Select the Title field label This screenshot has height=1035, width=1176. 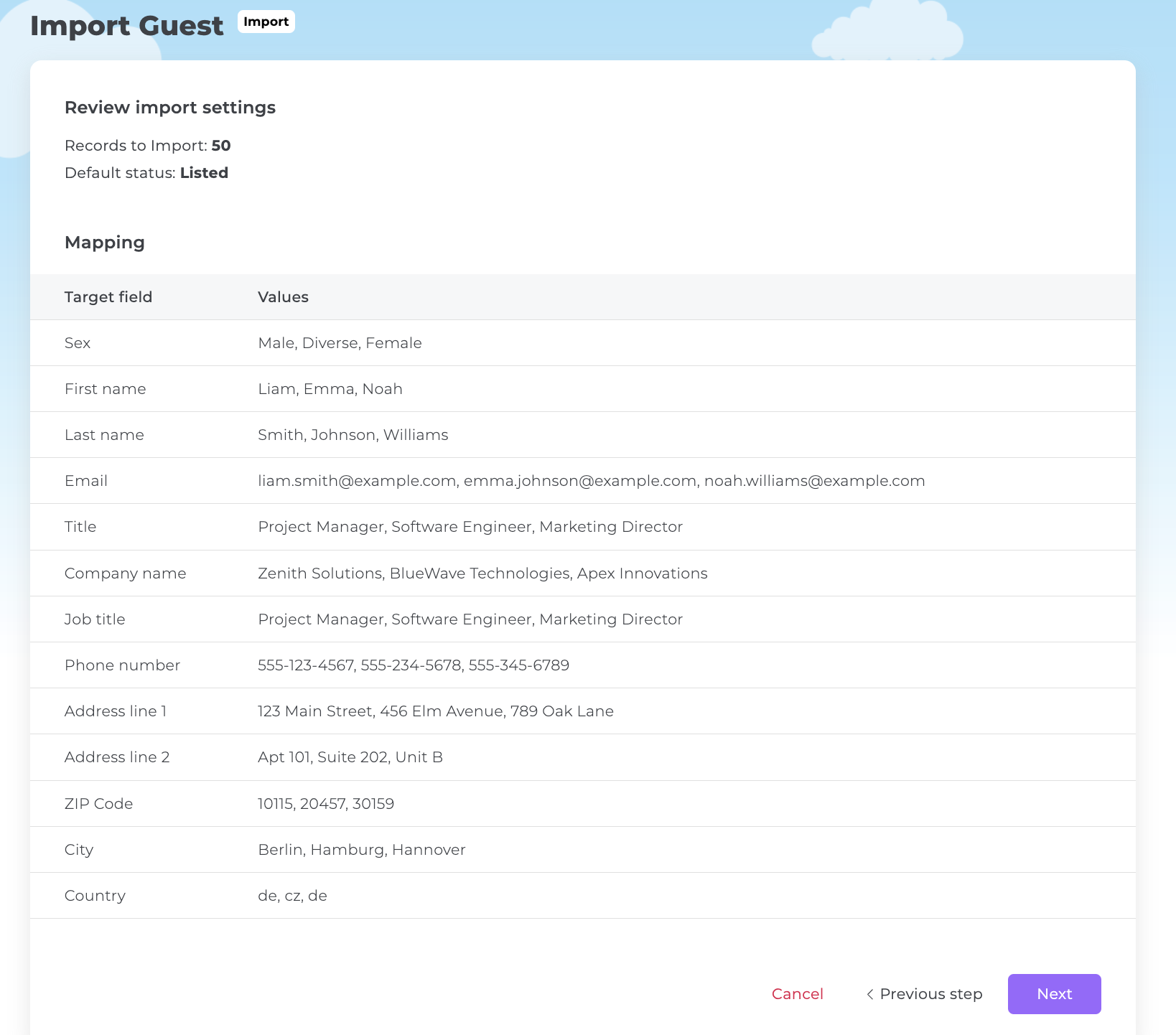point(80,527)
